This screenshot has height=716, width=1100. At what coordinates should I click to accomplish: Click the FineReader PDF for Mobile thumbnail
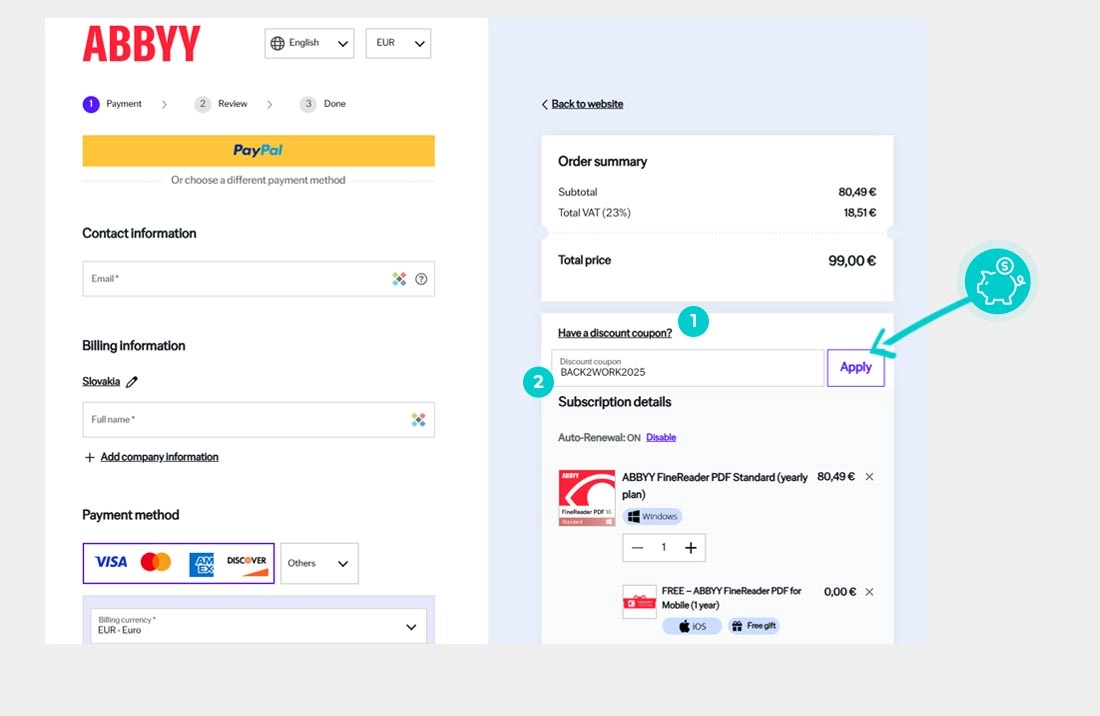[639, 602]
